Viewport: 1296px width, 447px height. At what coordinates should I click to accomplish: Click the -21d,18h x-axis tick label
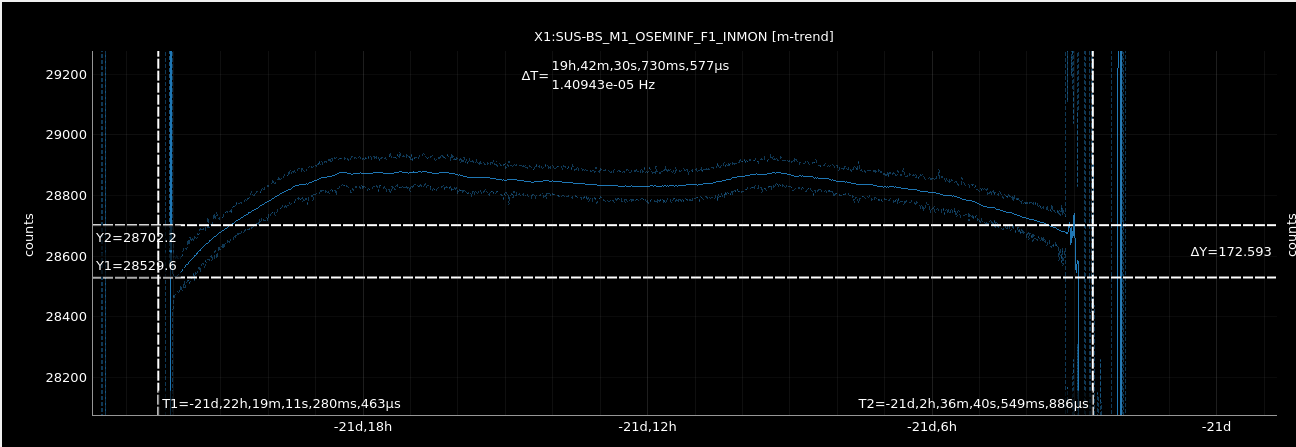point(363,427)
